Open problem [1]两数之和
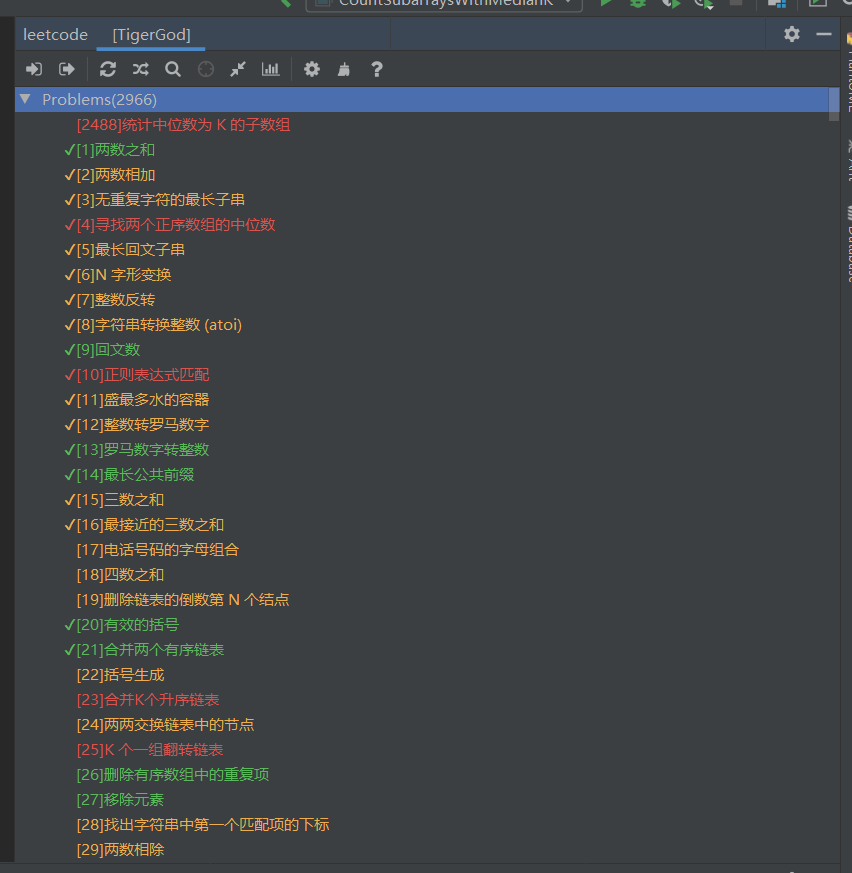This screenshot has height=873, width=852. coord(116,149)
